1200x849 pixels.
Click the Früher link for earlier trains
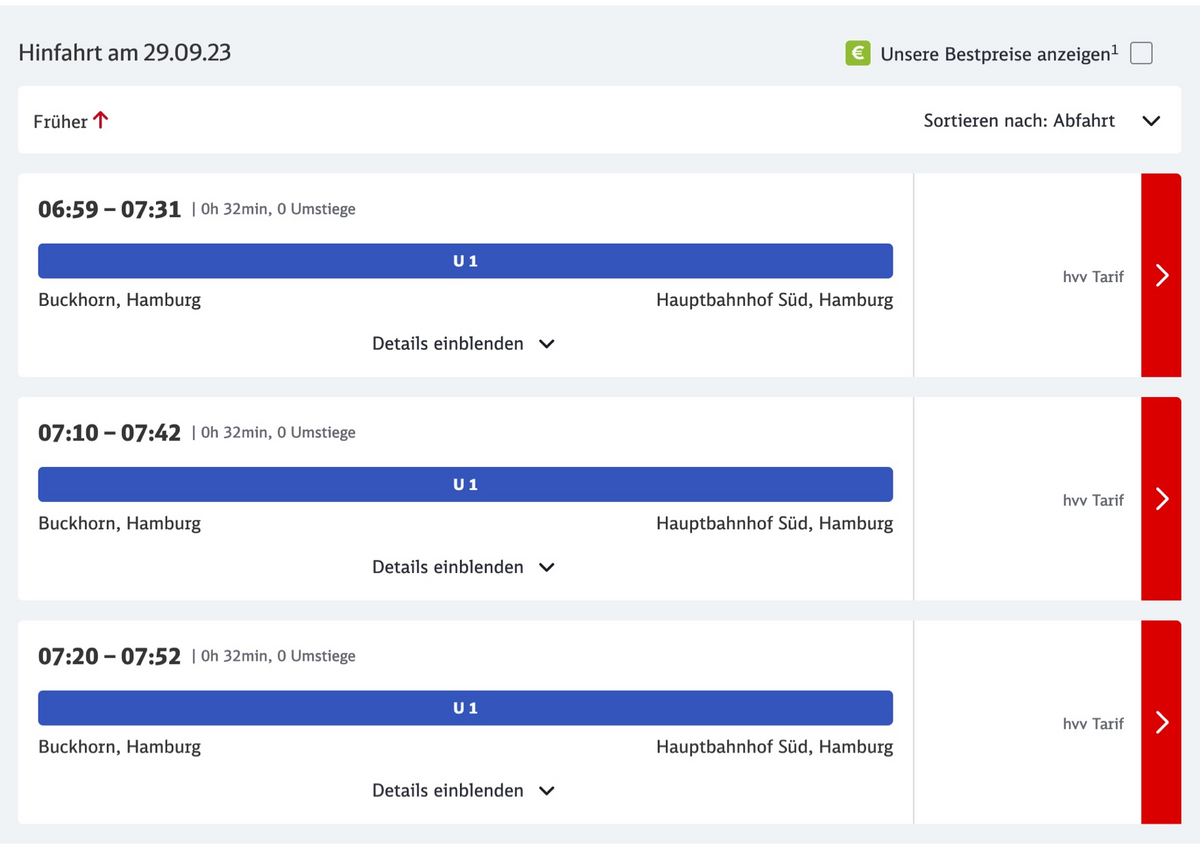coord(61,121)
